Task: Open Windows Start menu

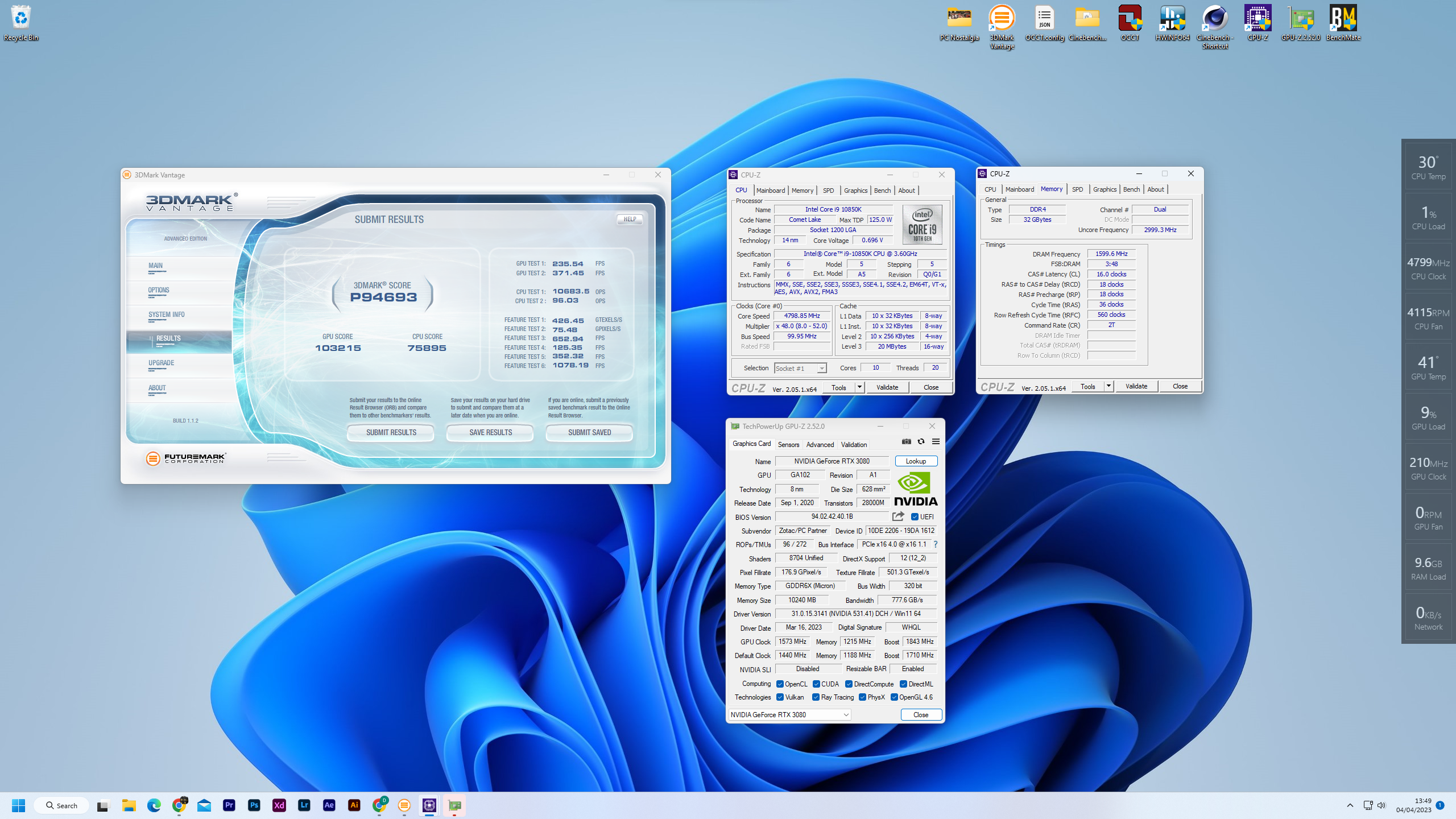Action: tap(18, 805)
